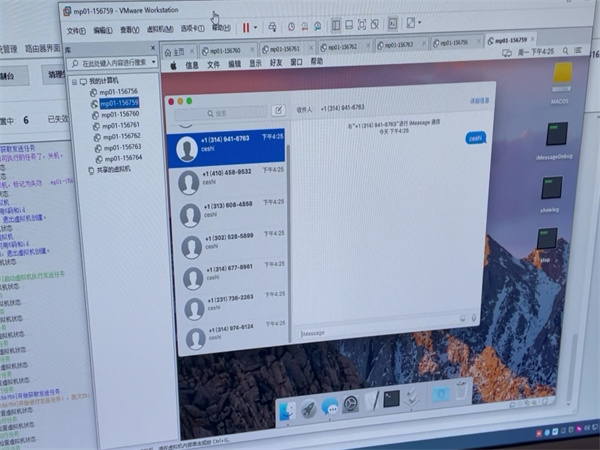The width and height of the screenshot is (600, 450).
Task: Select mp01-156762 in the library tree
Action: pos(120,136)
